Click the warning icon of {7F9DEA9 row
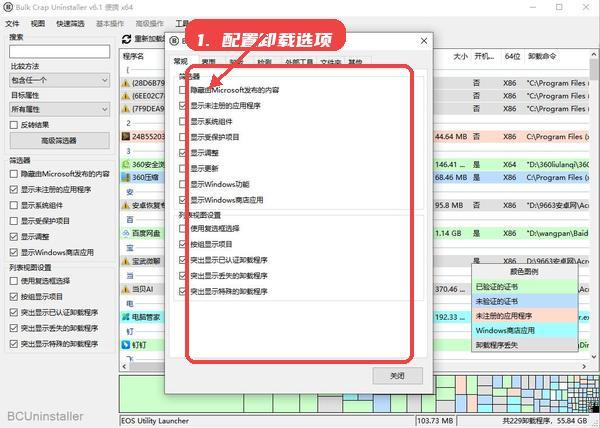 [126, 109]
